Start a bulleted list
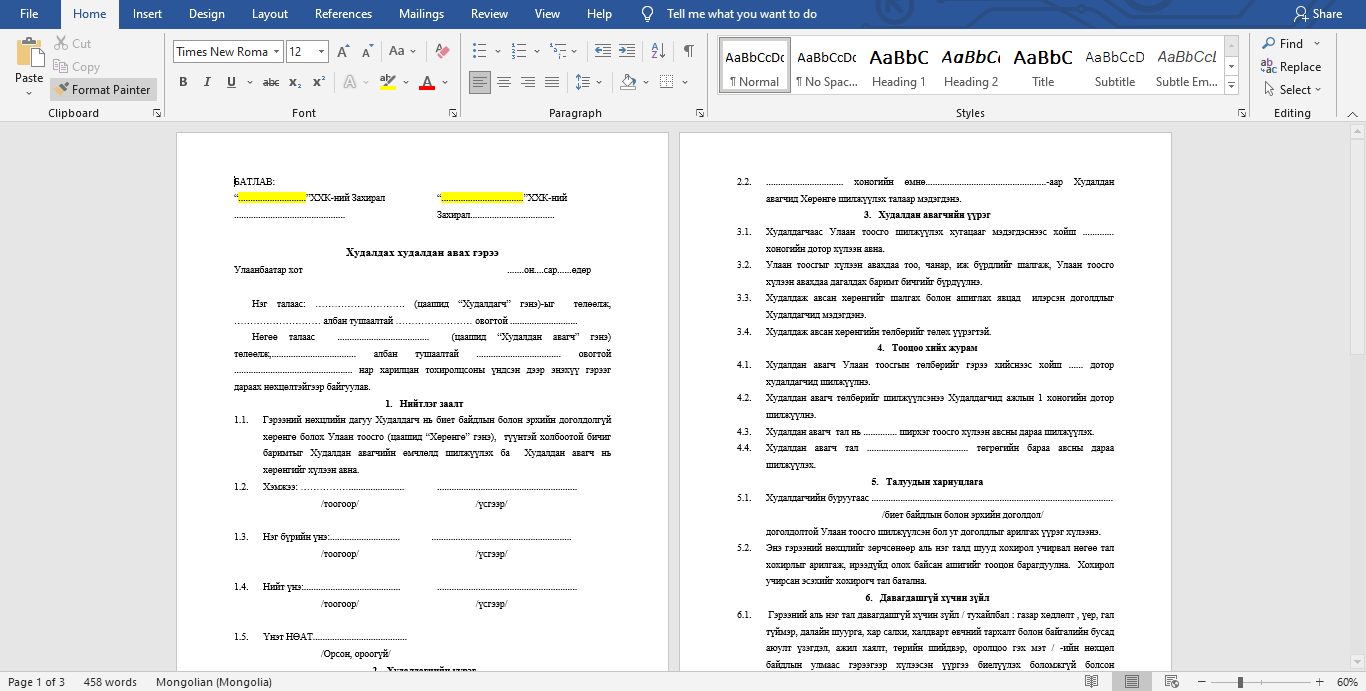Viewport: 1366px width, 691px height. coord(480,51)
